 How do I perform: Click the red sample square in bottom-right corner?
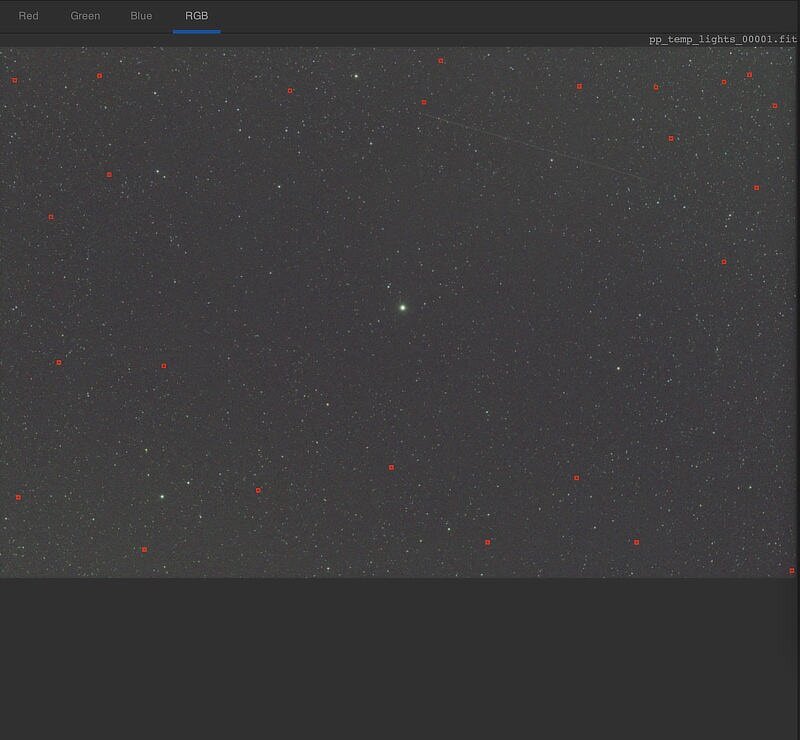(x=792, y=571)
